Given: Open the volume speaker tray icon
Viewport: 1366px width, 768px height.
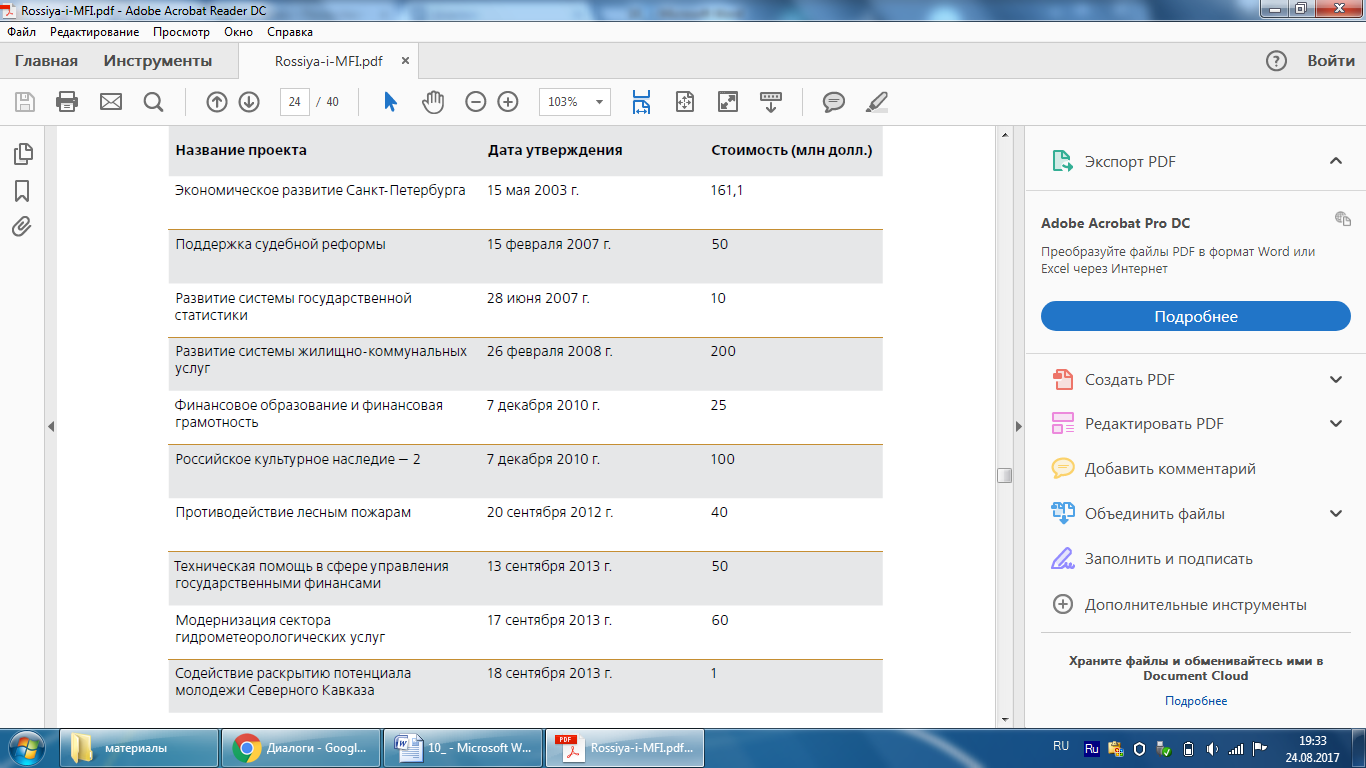Looking at the screenshot, I should click(1212, 748).
